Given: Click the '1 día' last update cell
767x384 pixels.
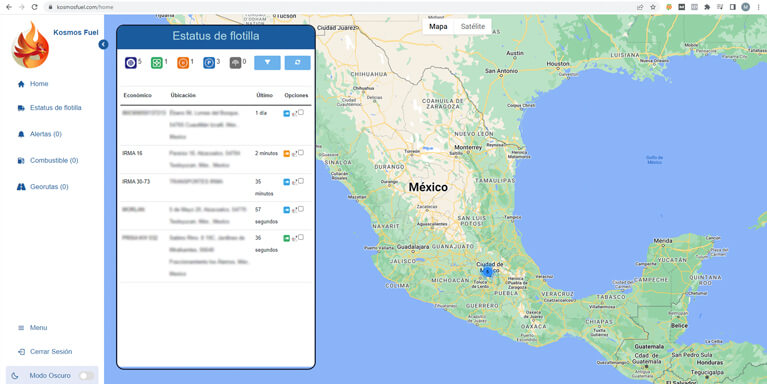Looking at the screenshot, I should point(261,113).
